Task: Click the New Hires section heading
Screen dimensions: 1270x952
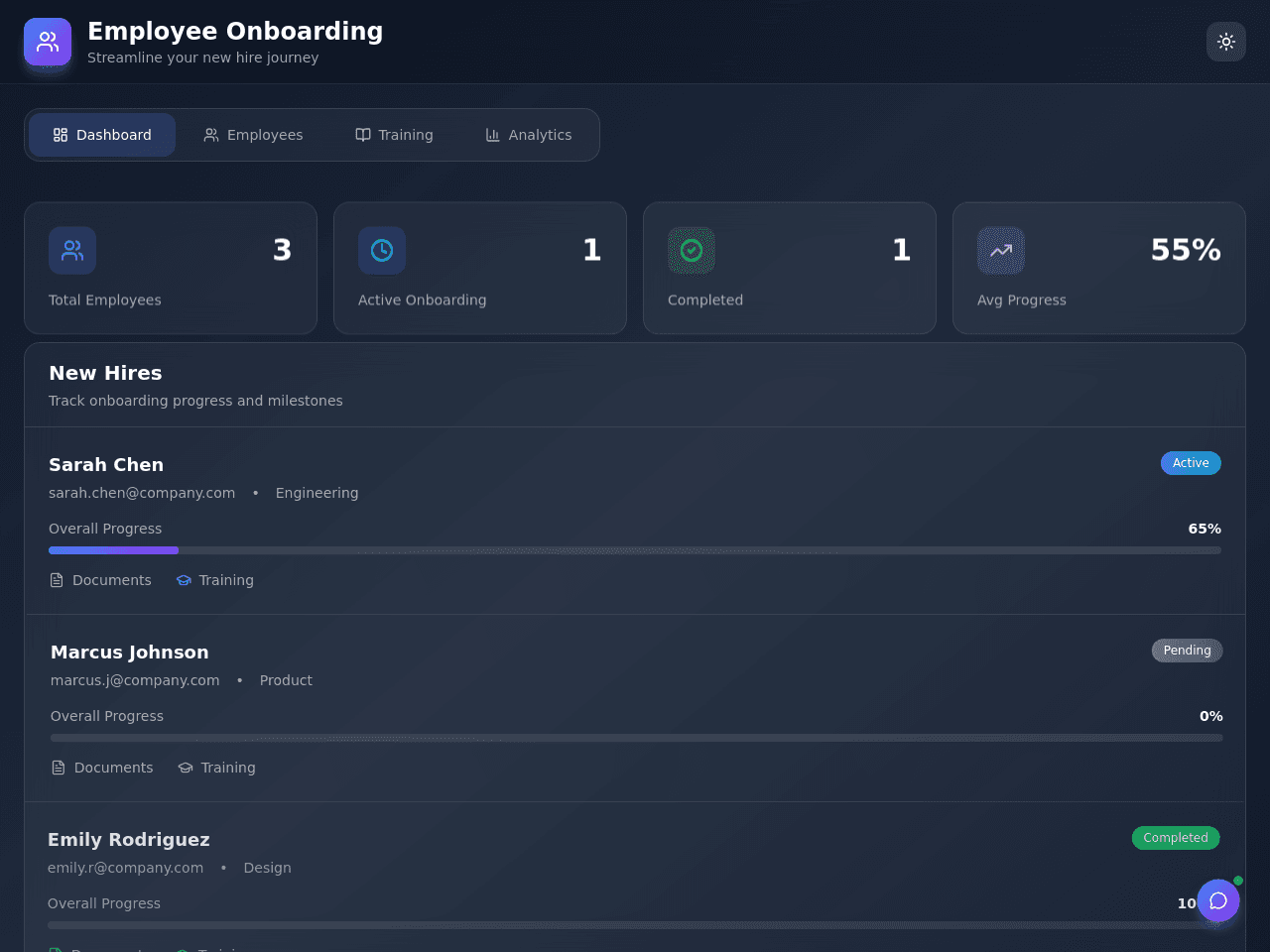Action: pyautogui.click(x=105, y=373)
